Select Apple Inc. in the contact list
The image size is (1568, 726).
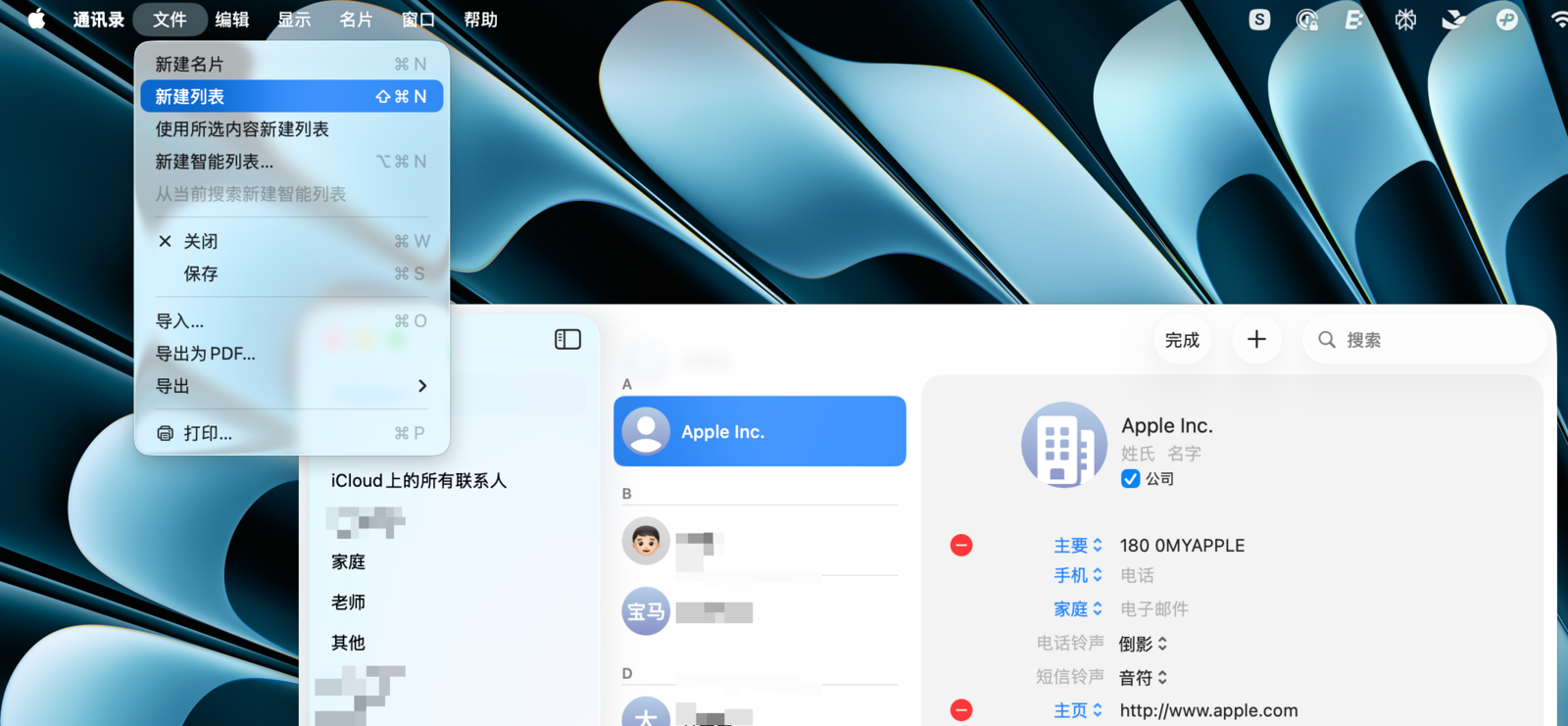(759, 432)
